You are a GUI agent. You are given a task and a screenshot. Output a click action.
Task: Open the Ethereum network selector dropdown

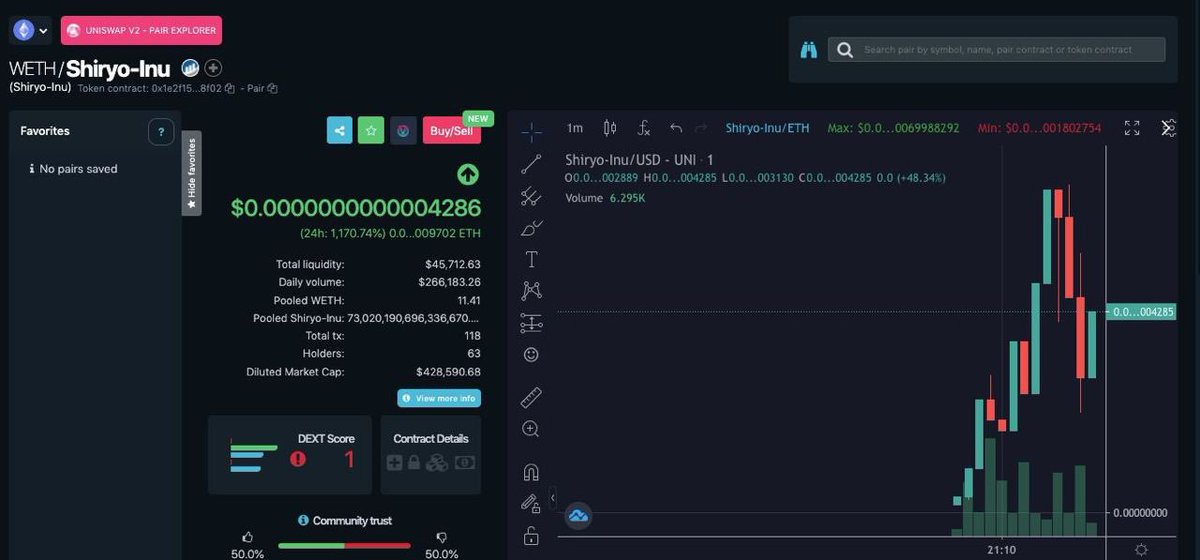(31, 31)
